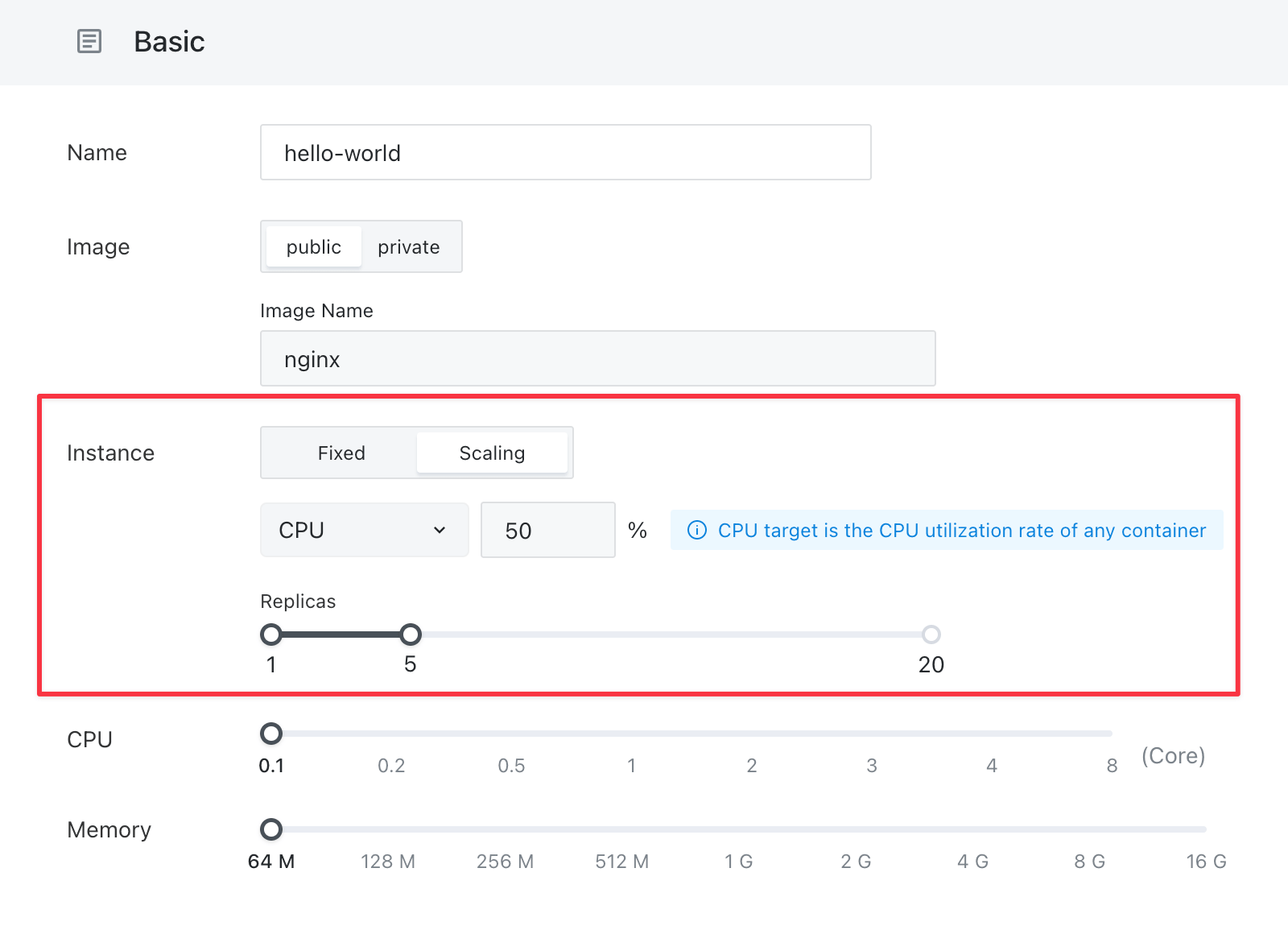Select the private image option
1288x926 pixels.
[x=409, y=246]
